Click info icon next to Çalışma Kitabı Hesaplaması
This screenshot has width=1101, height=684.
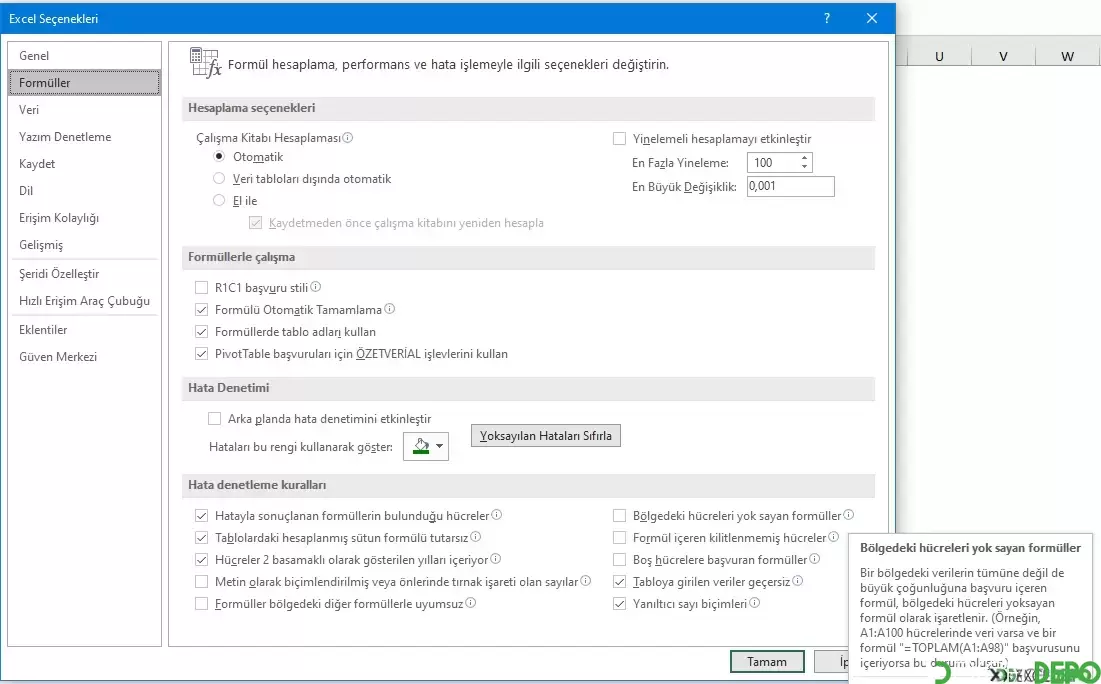point(348,138)
